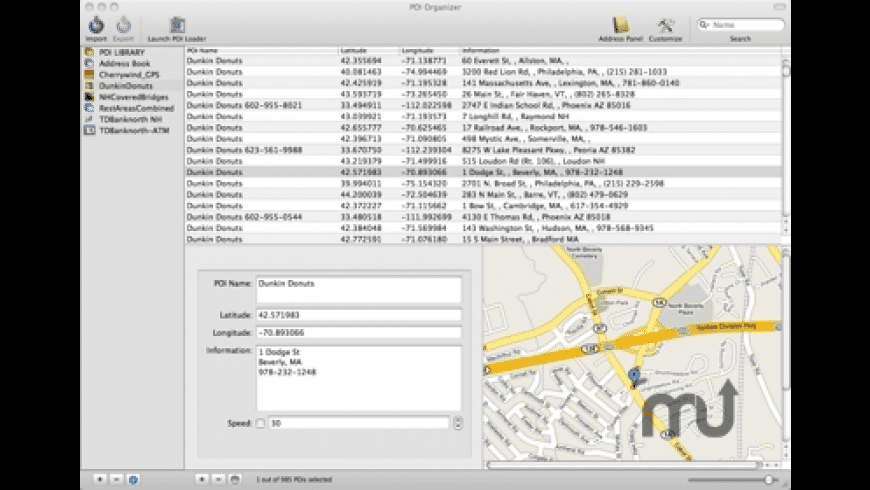Select row with 60 Everett St, Allston
This screenshot has width=870, height=490.
click(x=483, y=60)
